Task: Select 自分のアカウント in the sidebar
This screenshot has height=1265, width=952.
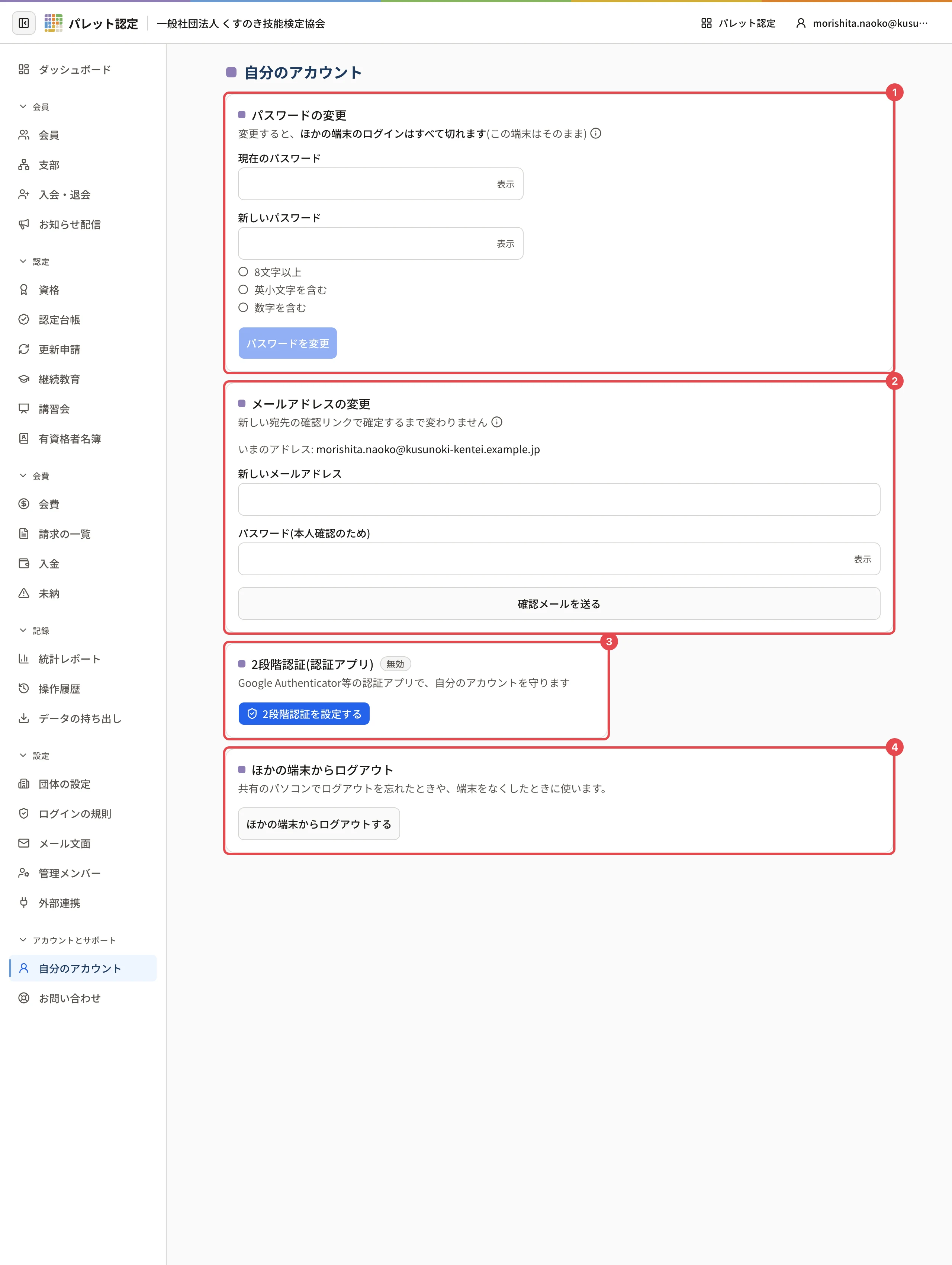Action: [x=83, y=968]
